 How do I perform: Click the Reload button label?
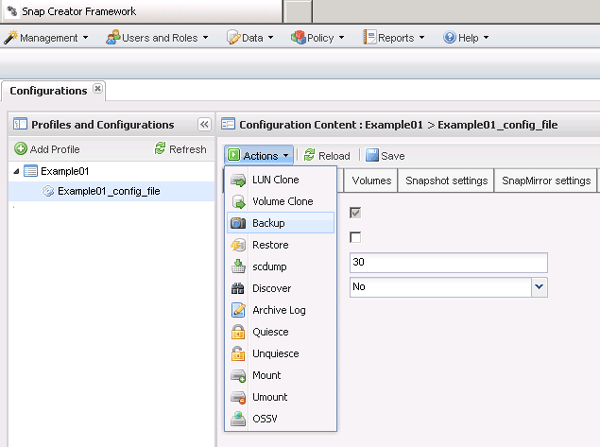click(334, 156)
